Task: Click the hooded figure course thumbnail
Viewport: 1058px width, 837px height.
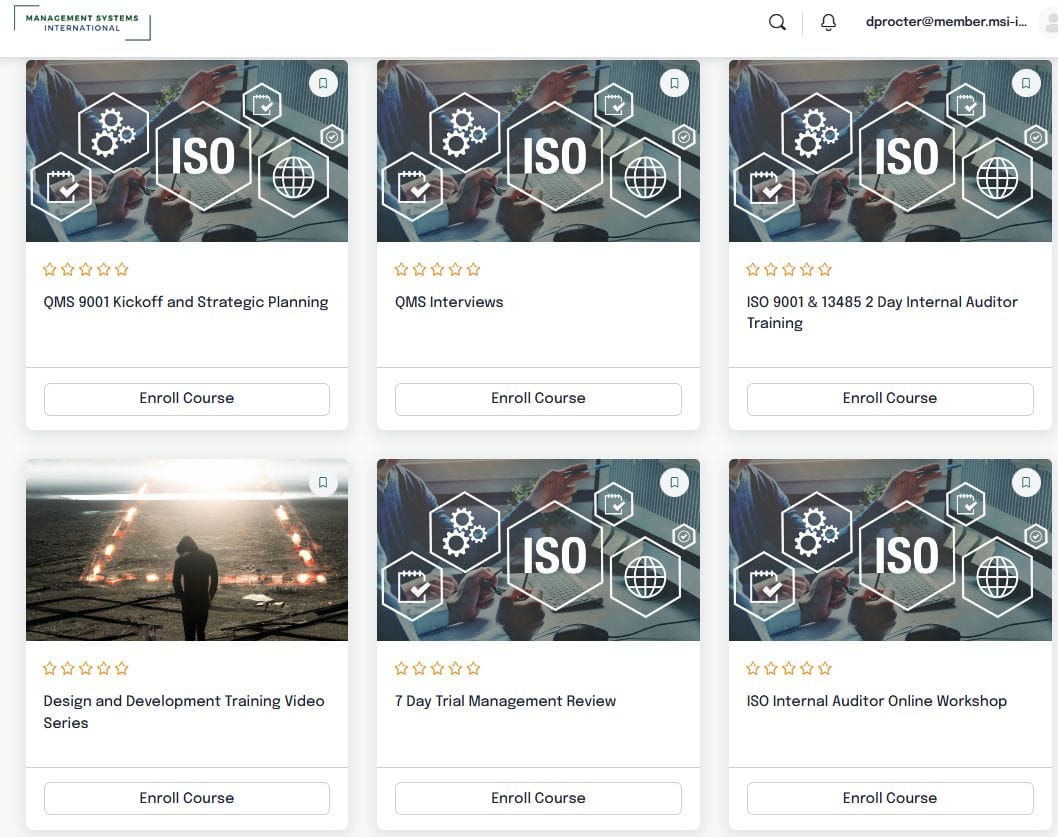Action: [187, 550]
